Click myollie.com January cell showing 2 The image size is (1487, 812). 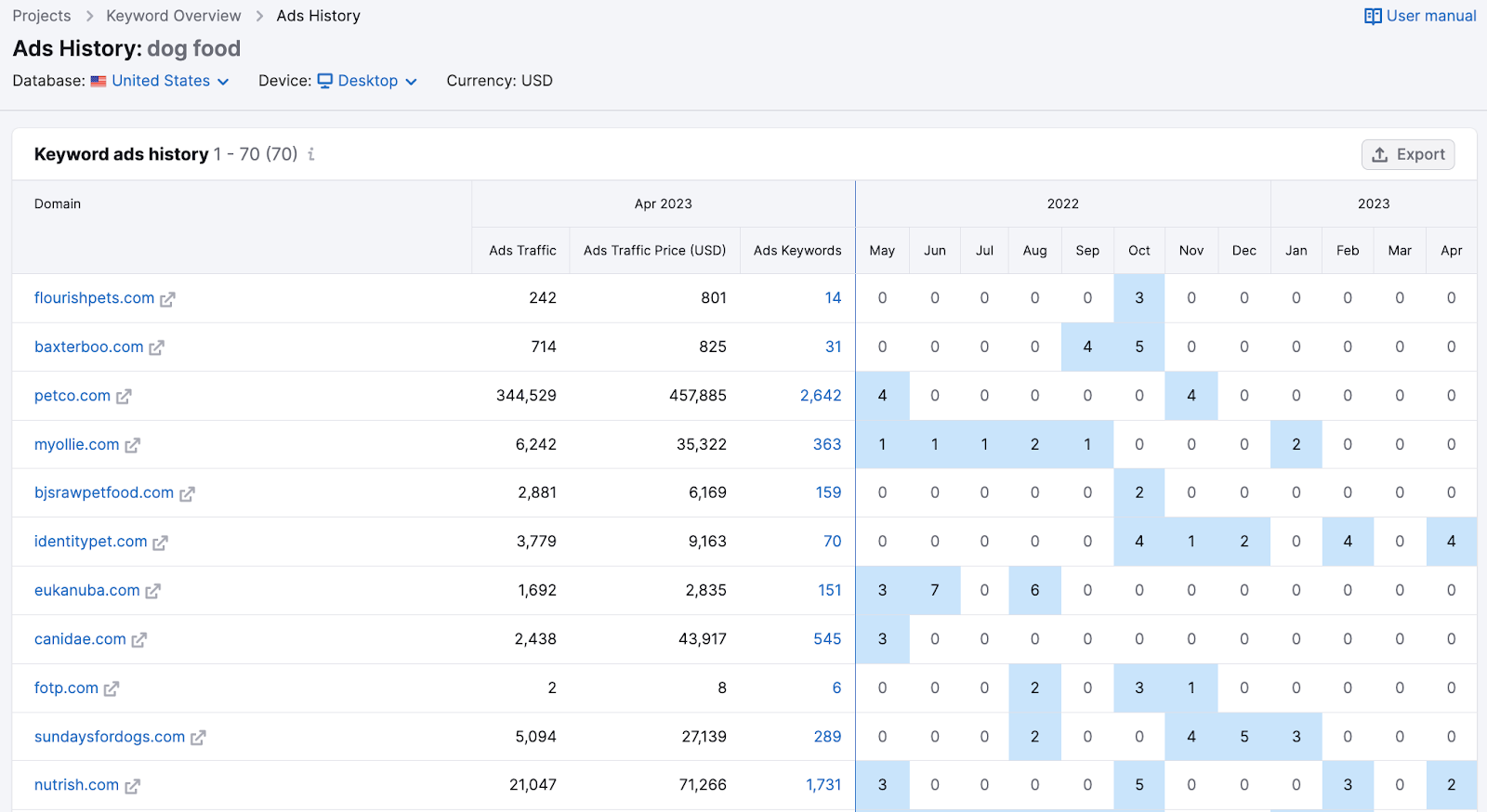coord(1296,445)
